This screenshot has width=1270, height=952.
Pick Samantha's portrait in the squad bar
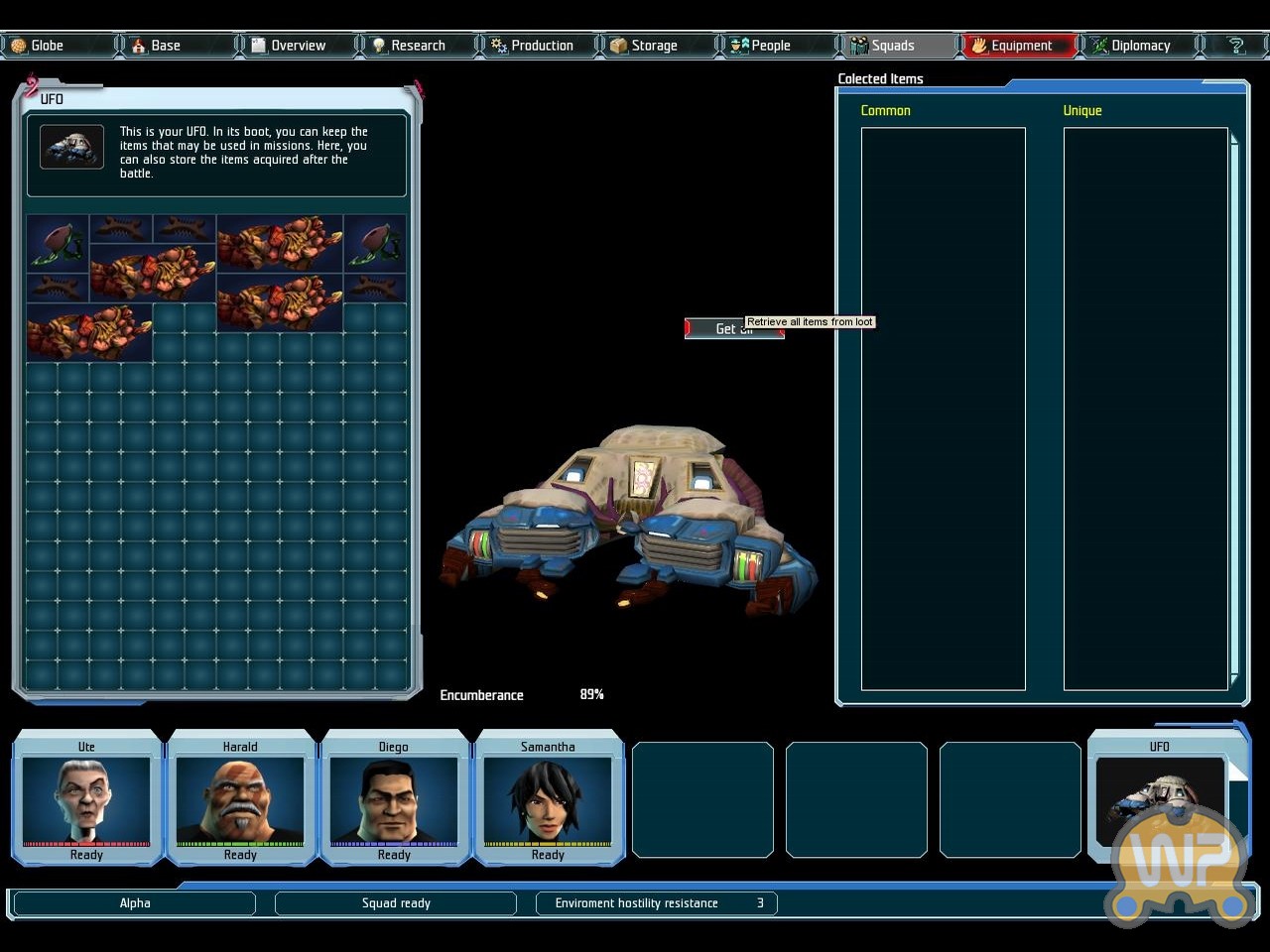(548, 800)
